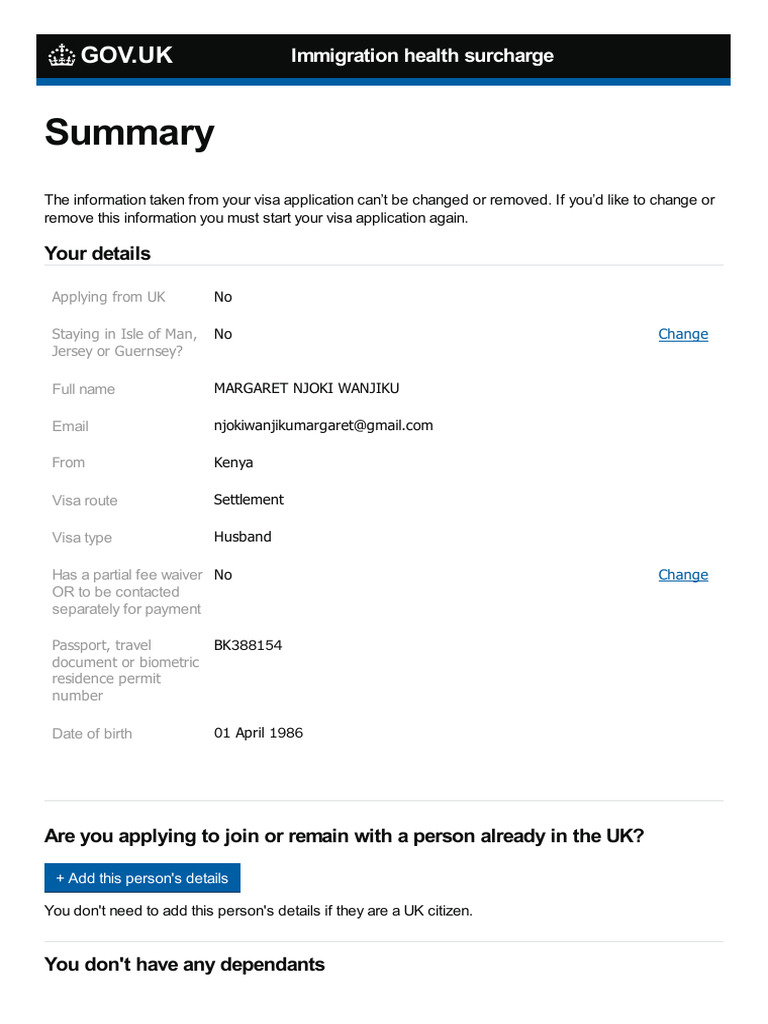Click the full name MARGARET NJOKI WANJIKU

pyautogui.click(x=306, y=388)
